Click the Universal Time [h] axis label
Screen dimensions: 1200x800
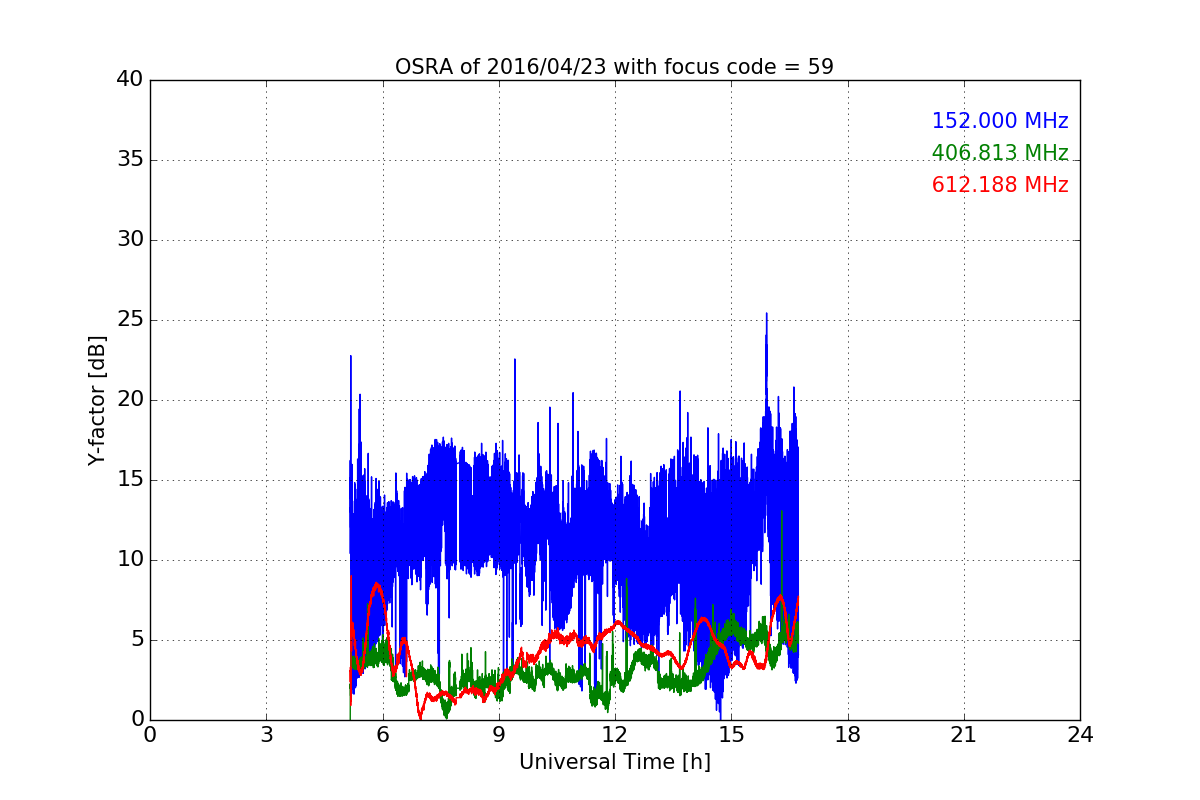coord(614,762)
